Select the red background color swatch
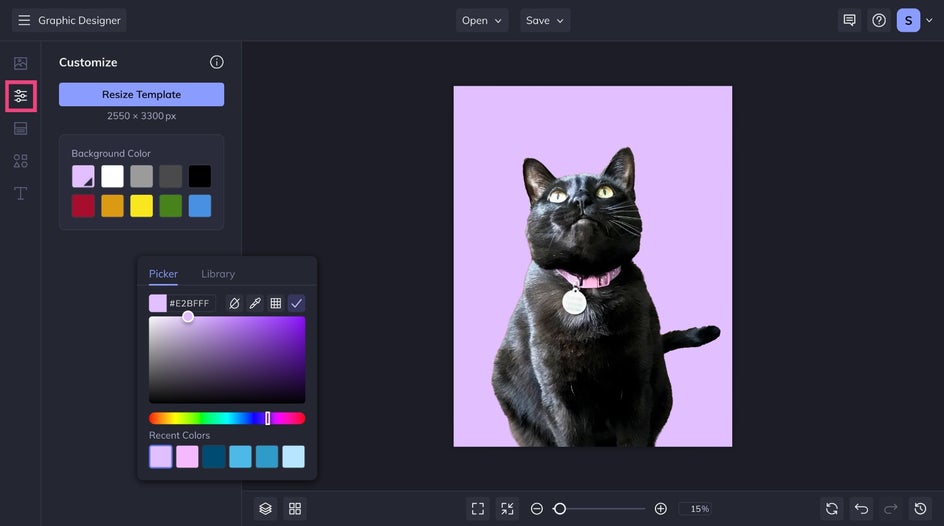Image resolution: width=944 pixels, height=526 pixels. point(83,206)
